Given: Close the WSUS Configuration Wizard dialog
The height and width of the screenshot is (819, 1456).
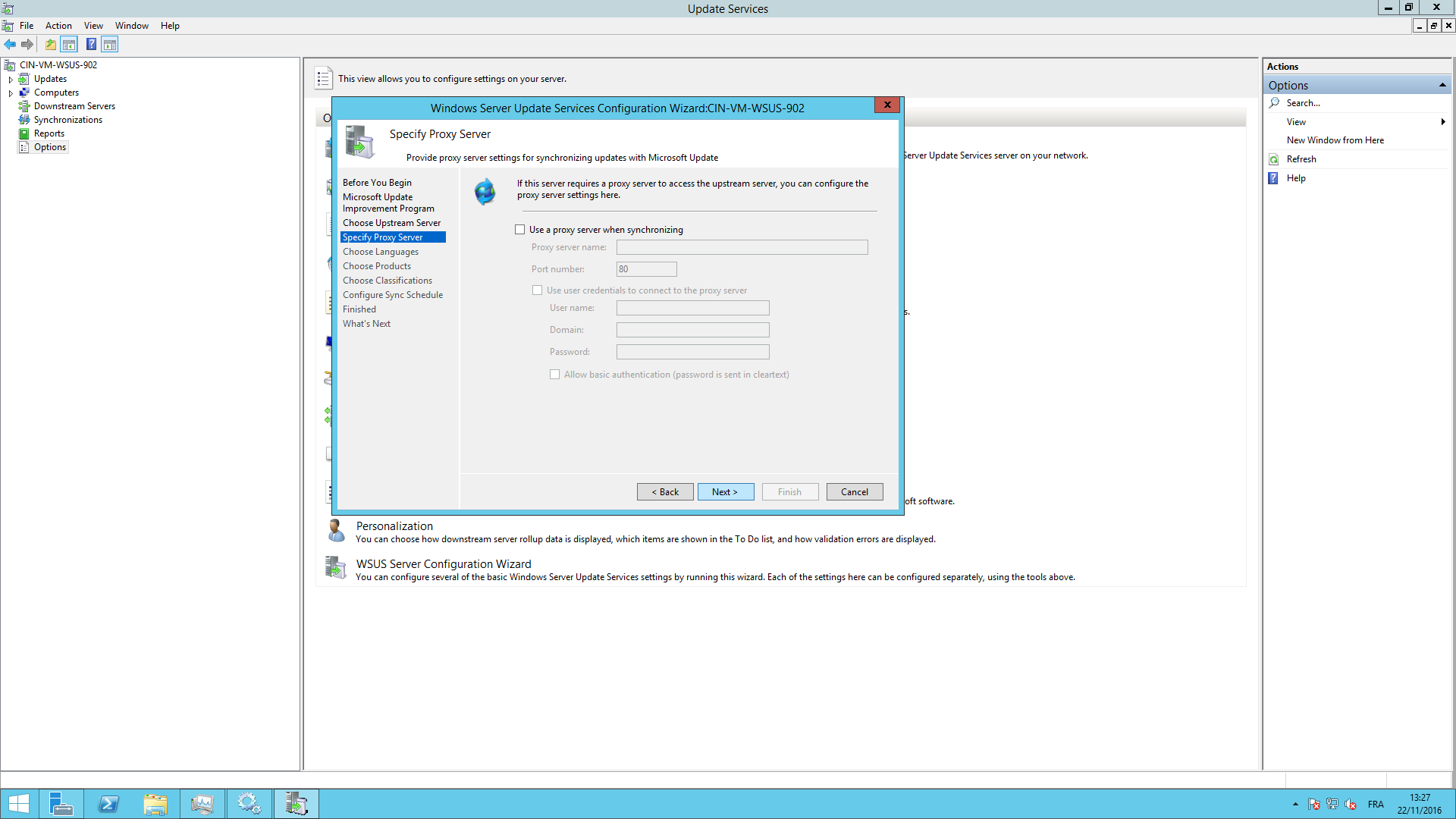Looking at the screenshot, I should pyautogui.click(x=886, y=105).
